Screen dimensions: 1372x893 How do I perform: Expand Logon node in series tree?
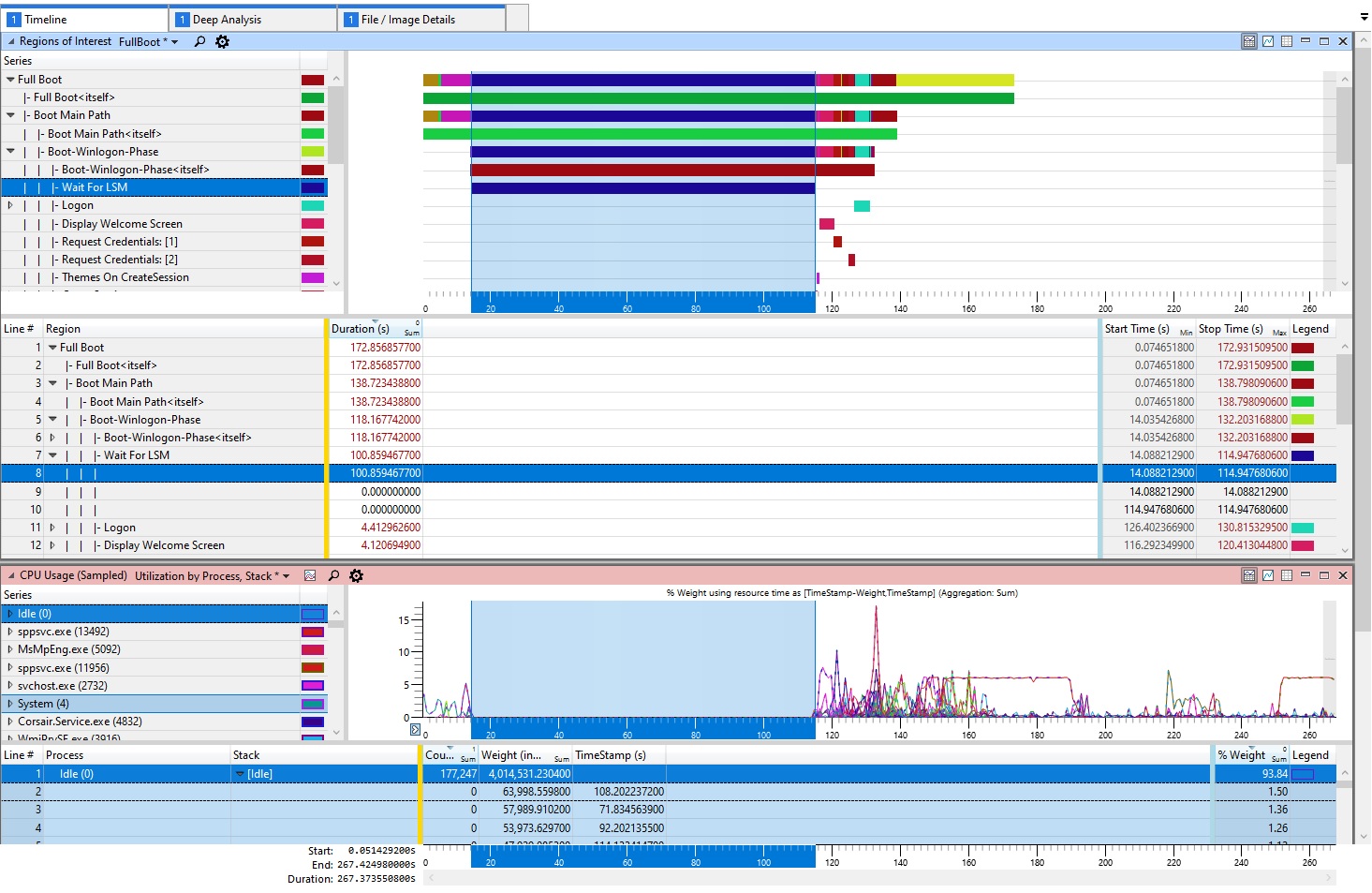coord(10,205)
